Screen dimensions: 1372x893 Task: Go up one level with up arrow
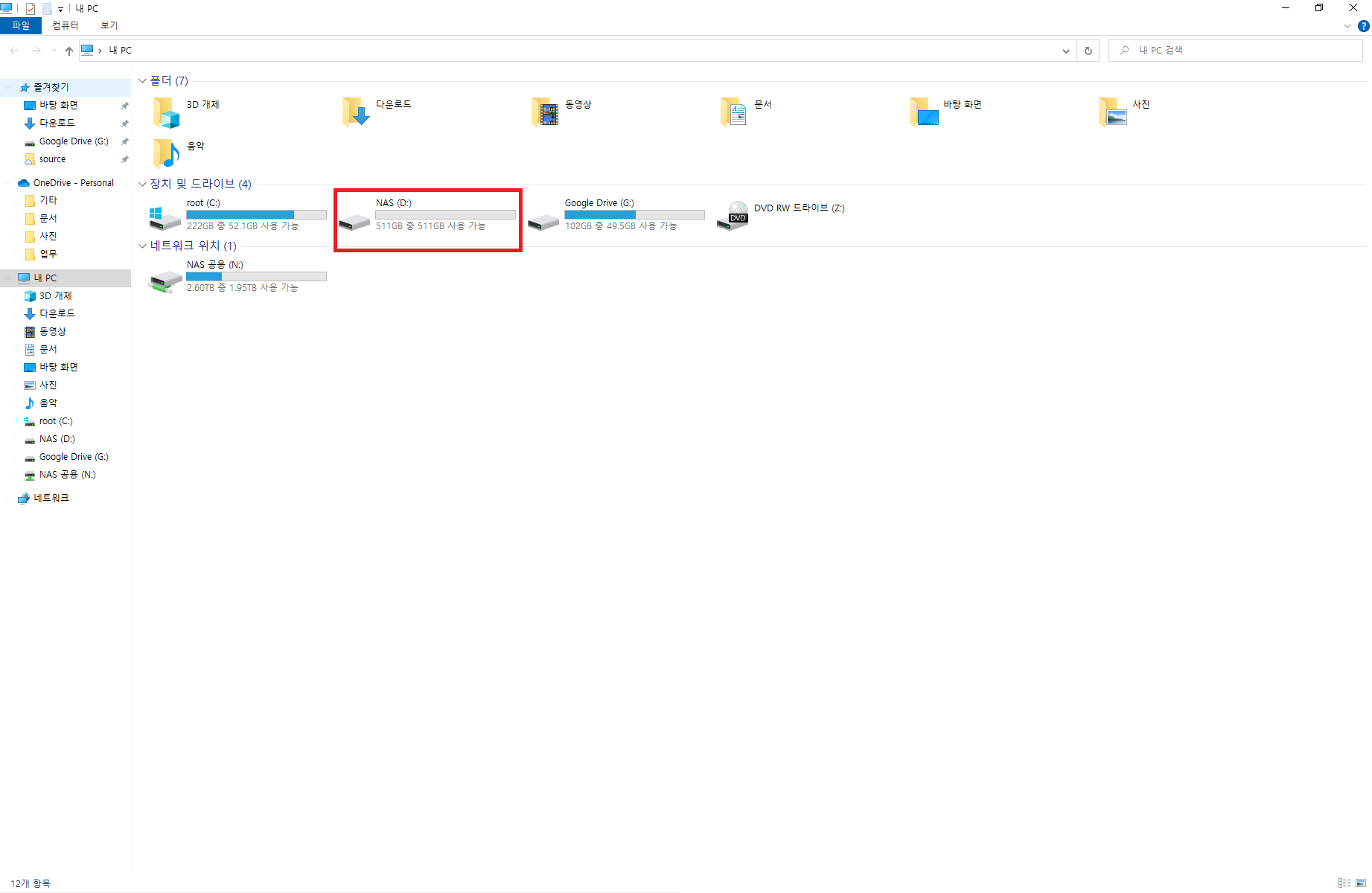pos(69,51)
